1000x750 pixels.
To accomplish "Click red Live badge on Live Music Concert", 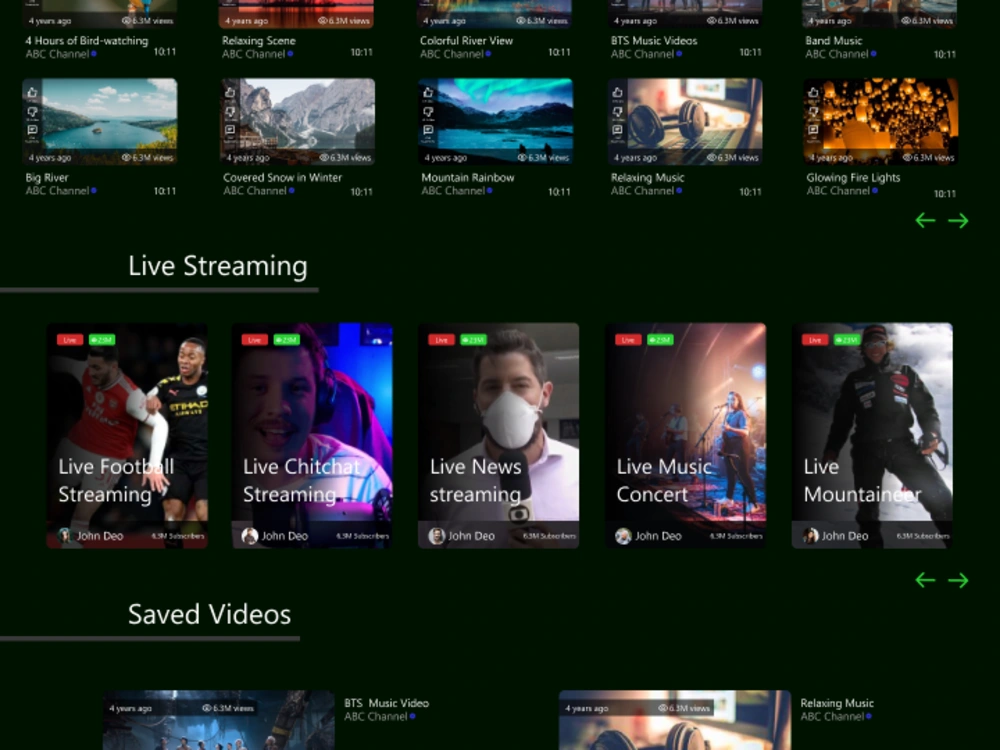I will (628, 340).
